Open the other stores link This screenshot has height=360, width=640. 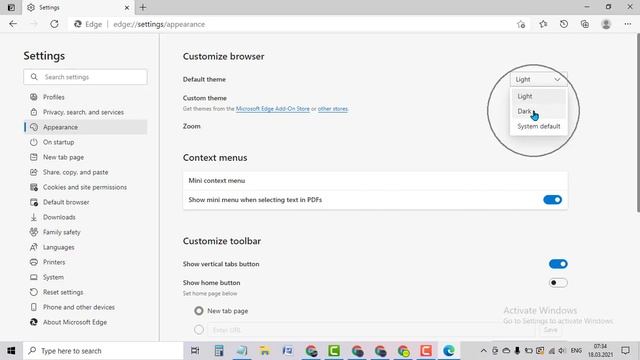pyautogui.click(x=333, y=109)
